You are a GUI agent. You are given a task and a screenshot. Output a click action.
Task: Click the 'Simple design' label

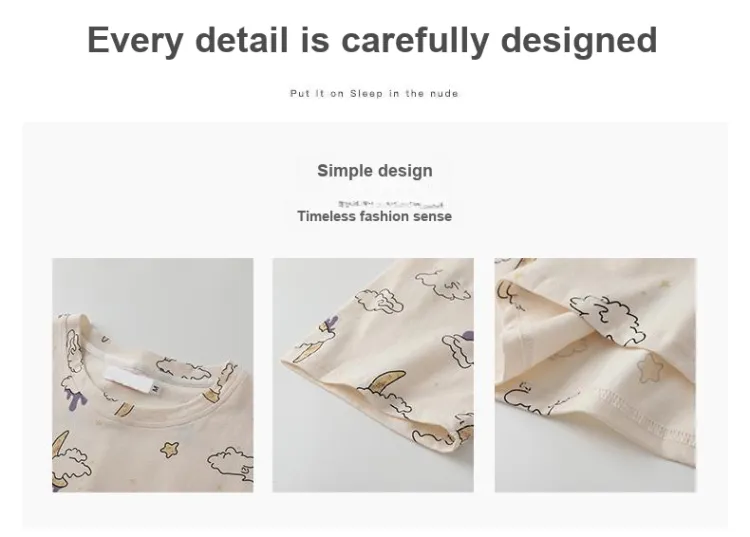pyautogui.click(x=375, y=171)
